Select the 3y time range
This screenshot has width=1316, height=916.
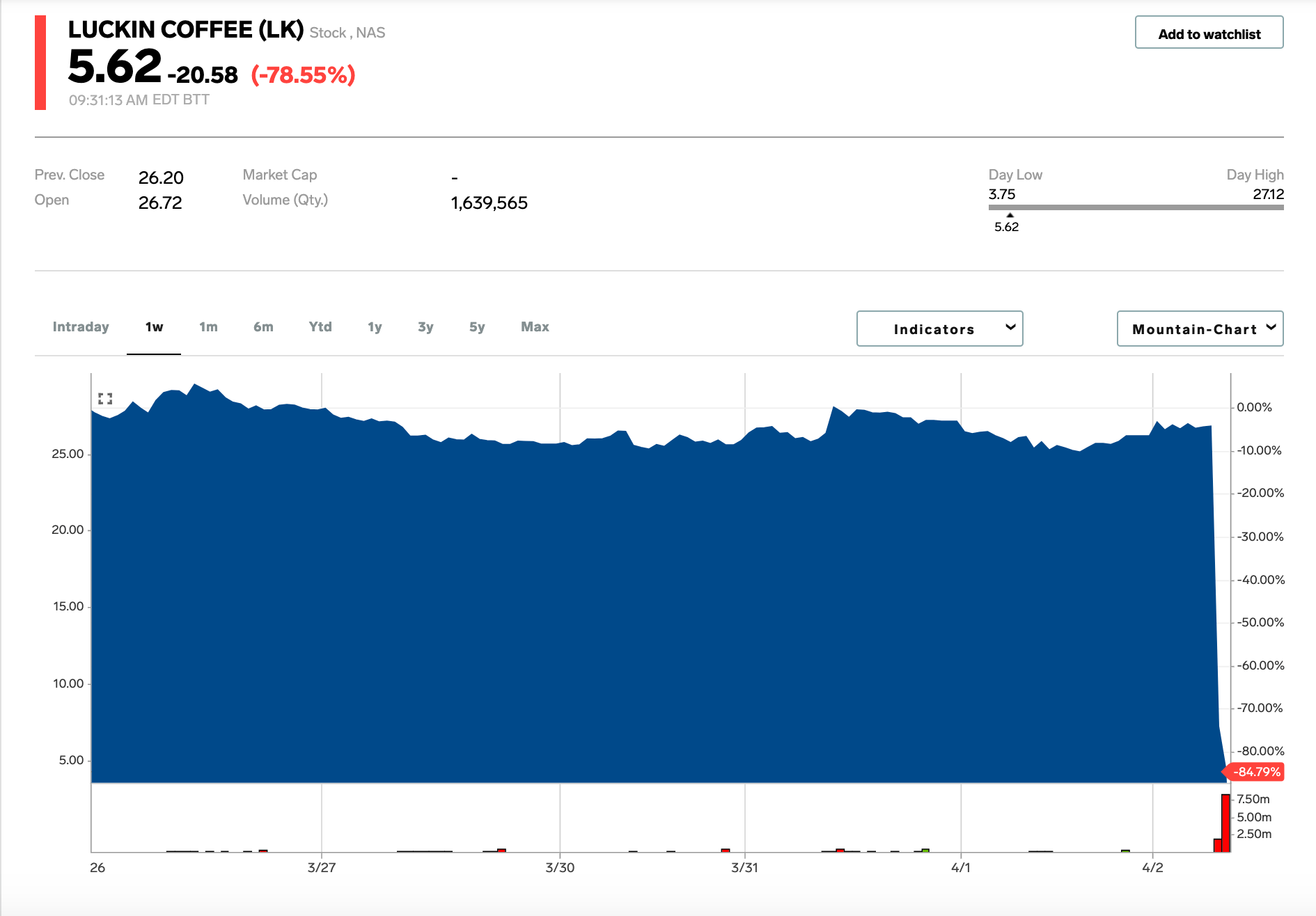tap(425, 327)
